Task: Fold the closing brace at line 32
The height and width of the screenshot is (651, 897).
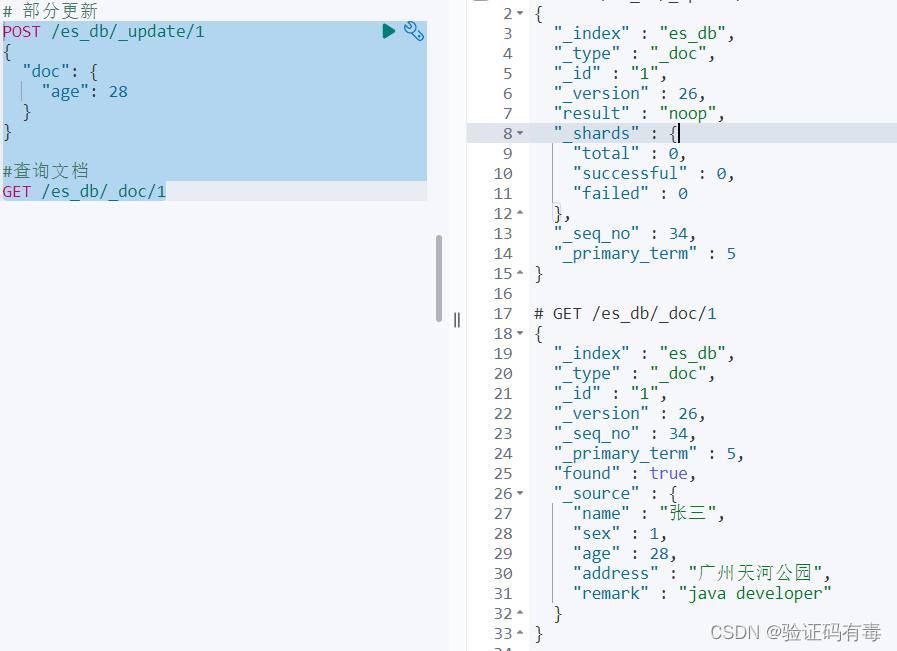Action: click(x=520, y=613)
